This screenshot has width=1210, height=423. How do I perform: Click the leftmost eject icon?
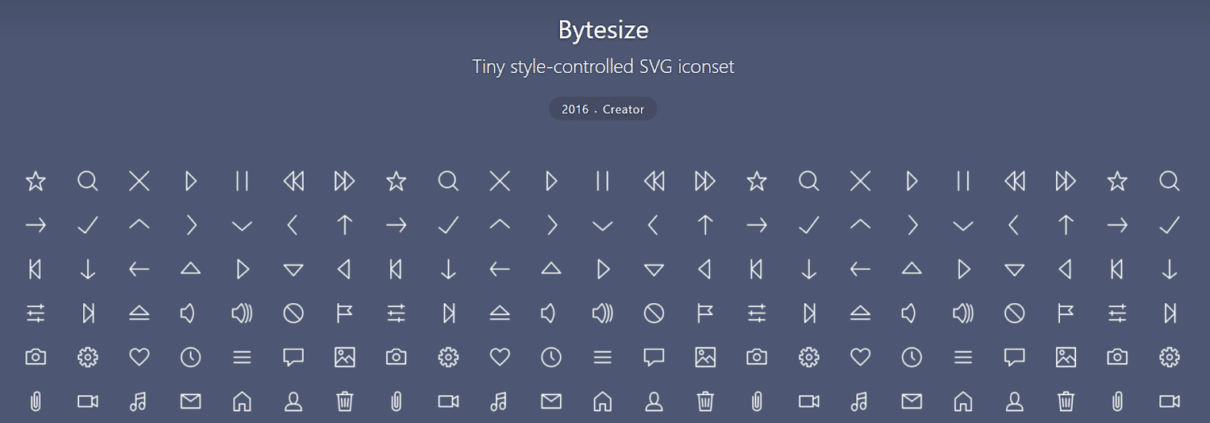139,313
